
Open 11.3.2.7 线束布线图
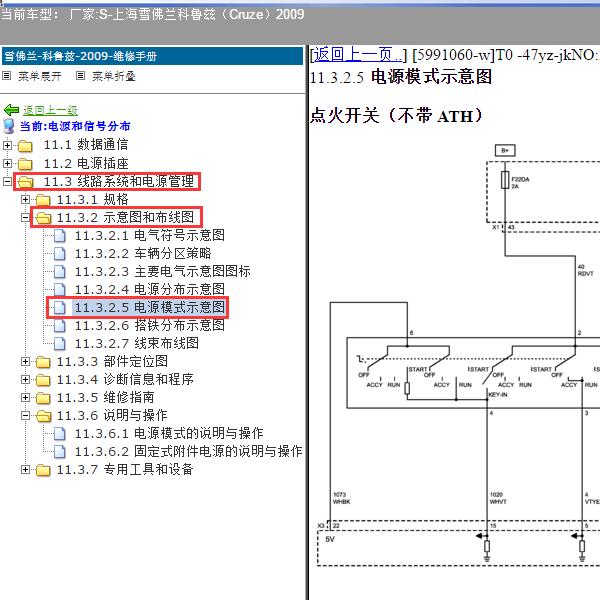point(137,343)
